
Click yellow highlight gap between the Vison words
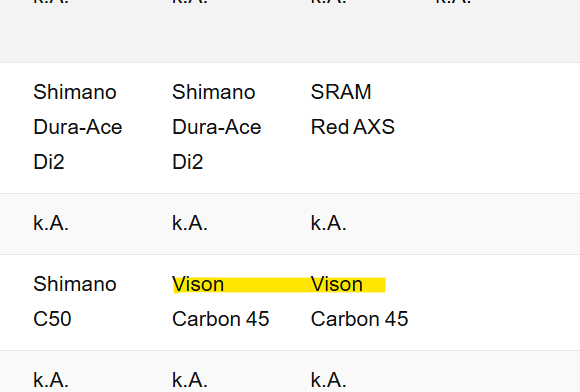[267, 285]
